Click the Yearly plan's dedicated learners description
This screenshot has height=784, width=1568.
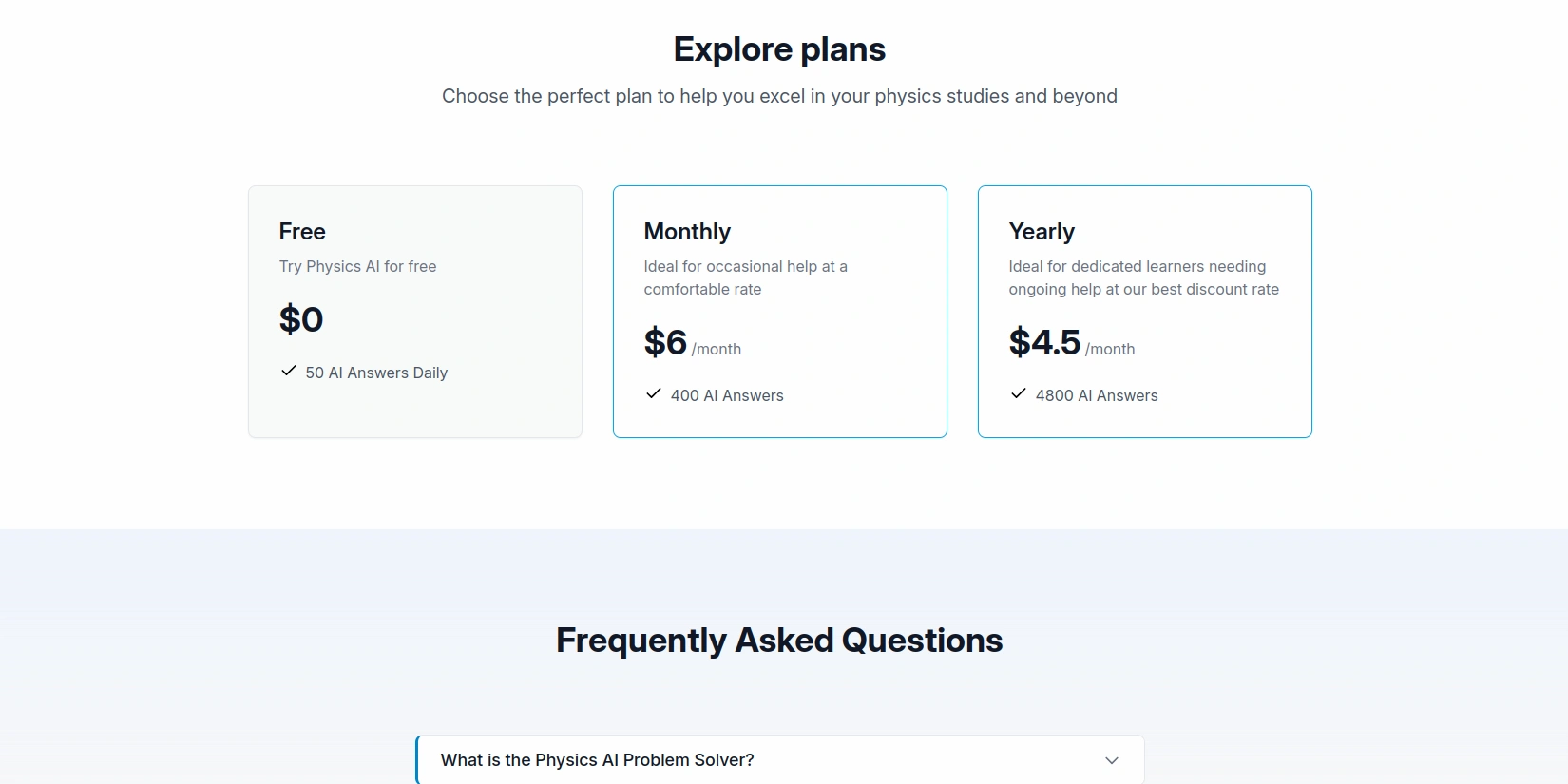[1143, 277]
